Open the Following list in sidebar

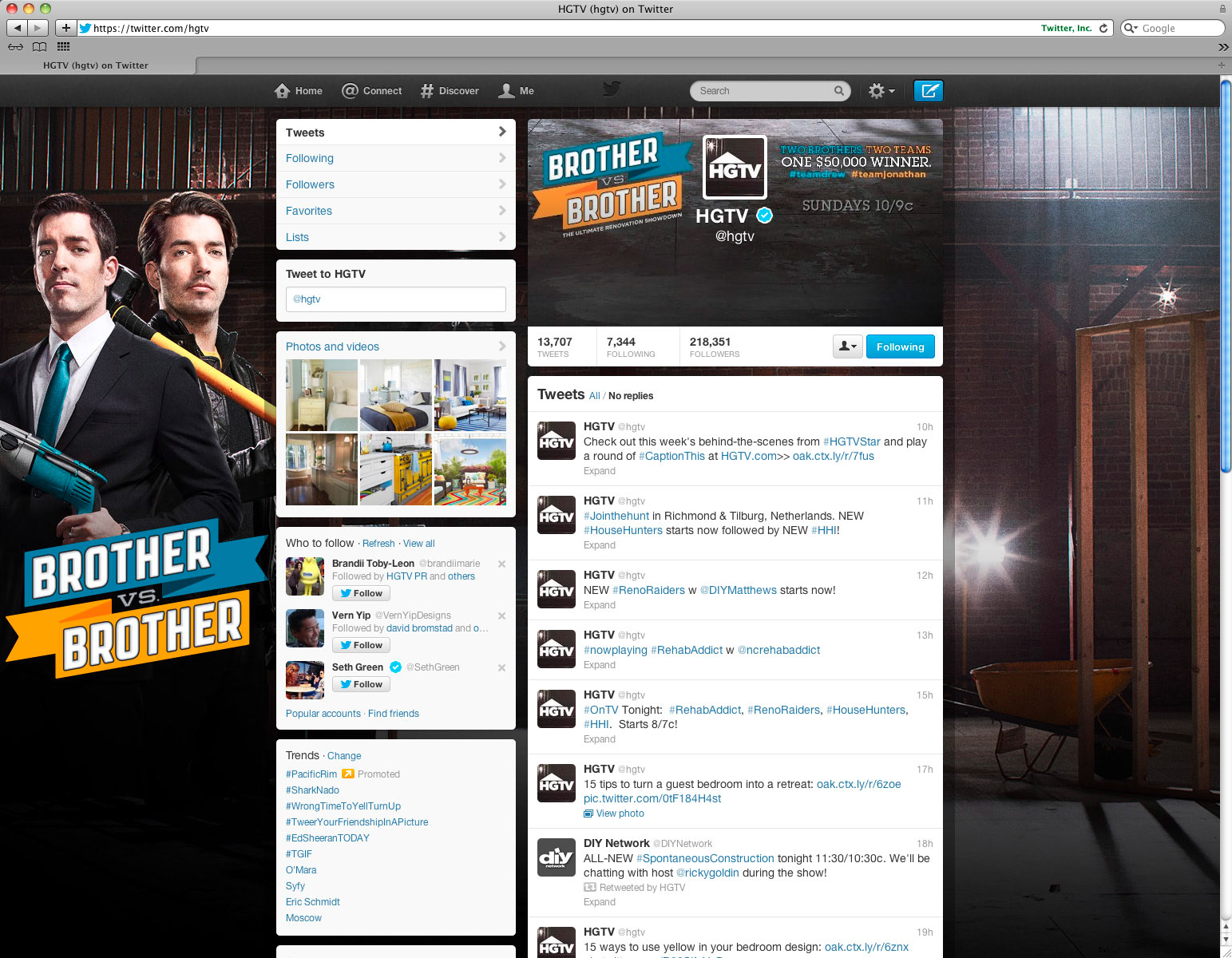point(396,158)
